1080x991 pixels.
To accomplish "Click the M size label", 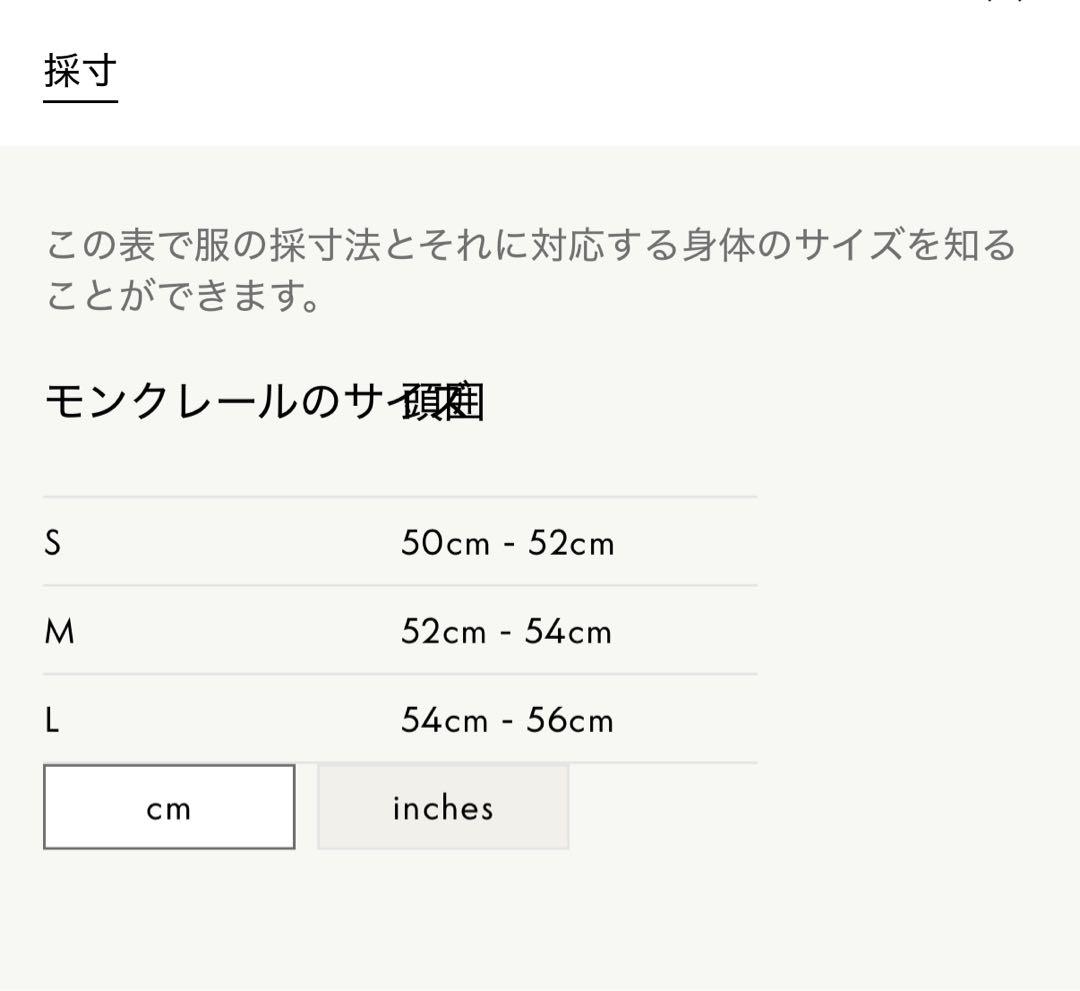I will (57, 632).
